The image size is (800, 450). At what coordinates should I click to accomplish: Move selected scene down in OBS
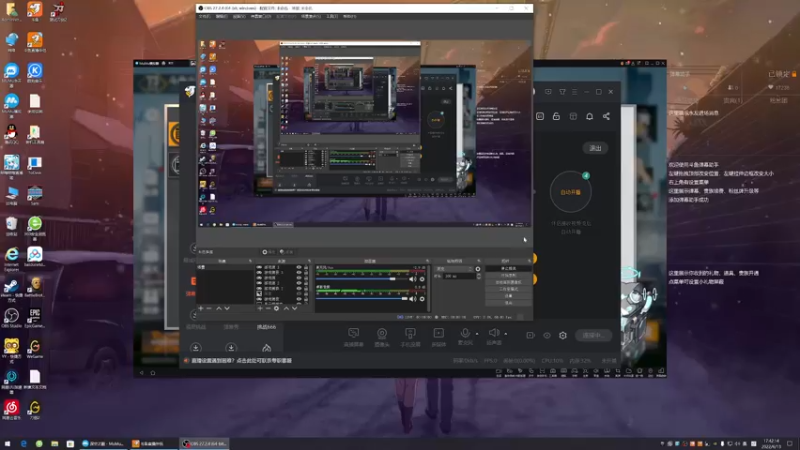[227, 308]
